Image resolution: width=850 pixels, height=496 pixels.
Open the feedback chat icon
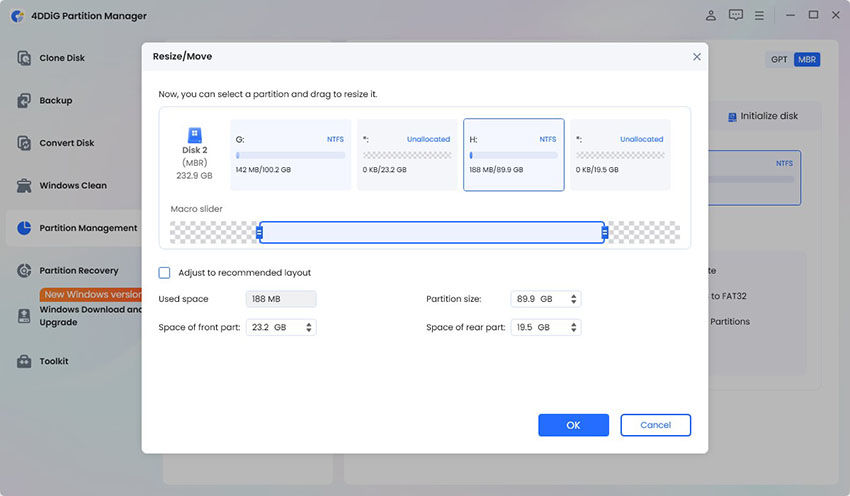(736, 15)
